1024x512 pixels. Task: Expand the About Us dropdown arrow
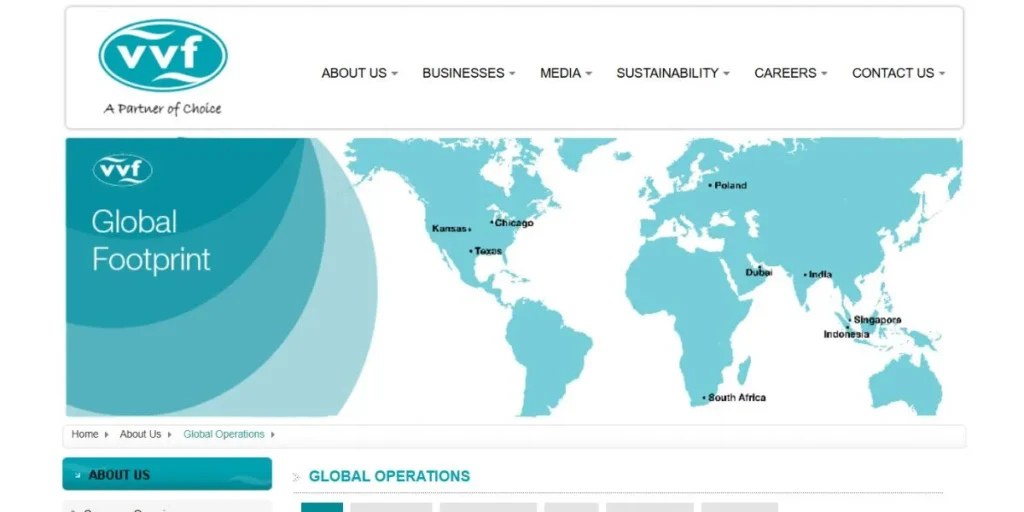click(394, 74)
